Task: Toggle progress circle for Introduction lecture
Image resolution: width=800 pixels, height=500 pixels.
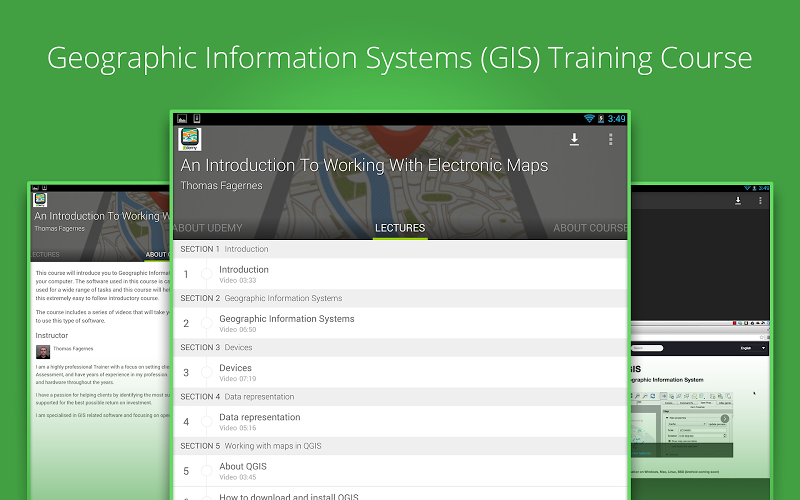Action: [x=207, y=274]
